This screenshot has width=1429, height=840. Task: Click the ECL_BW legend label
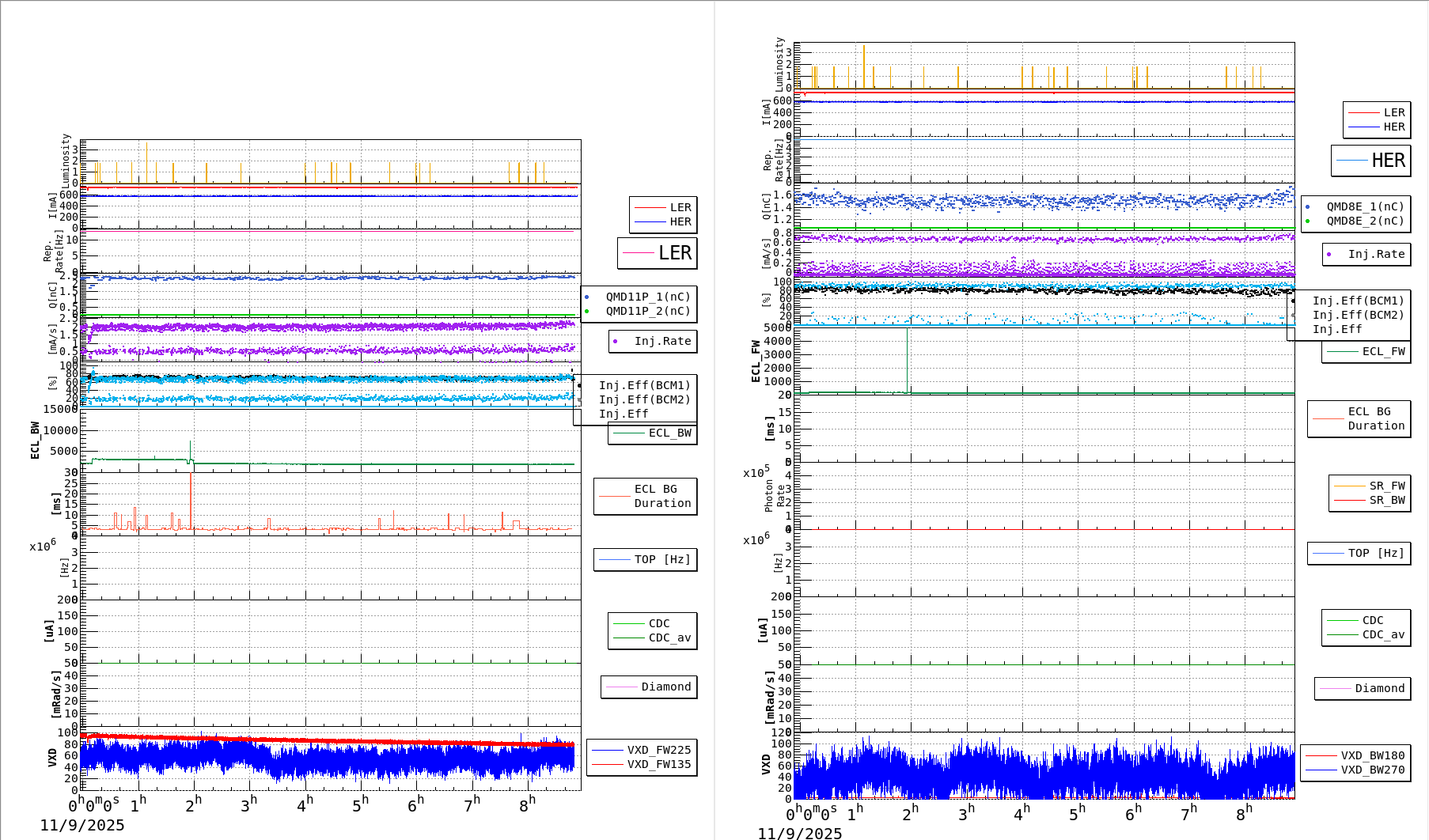[x=669, y=433]
